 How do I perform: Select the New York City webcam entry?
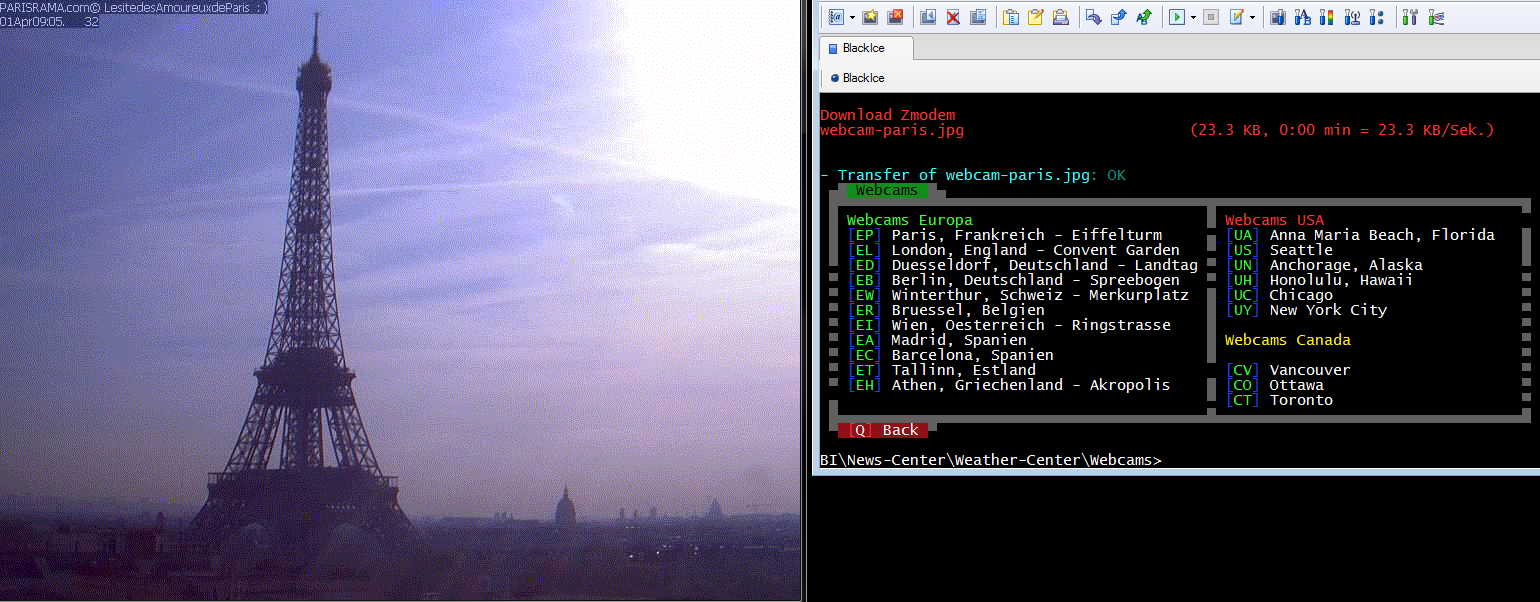click(x=1327, y=310)
